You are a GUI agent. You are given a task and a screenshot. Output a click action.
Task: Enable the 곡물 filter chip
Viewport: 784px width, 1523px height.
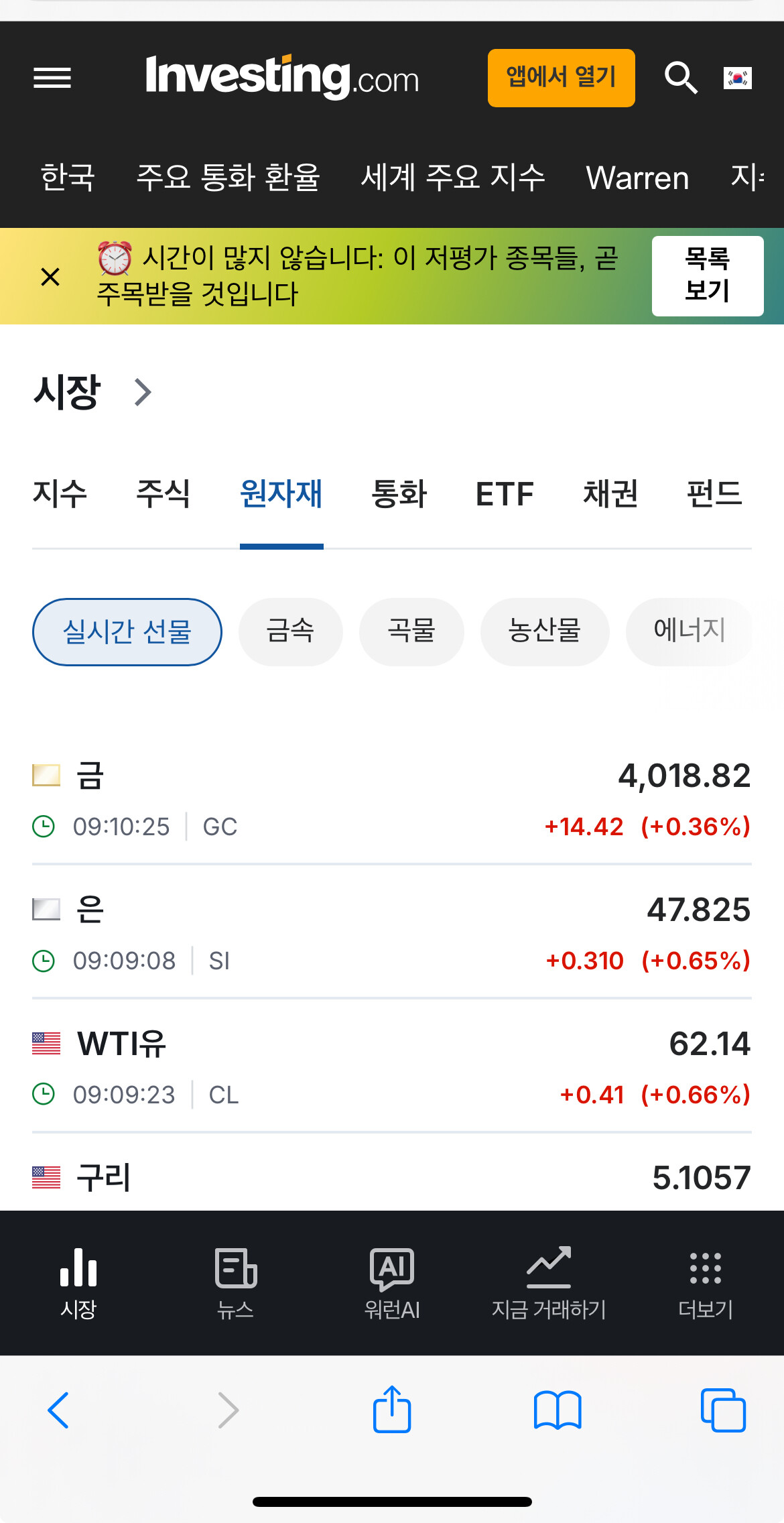tap(411, 631)
